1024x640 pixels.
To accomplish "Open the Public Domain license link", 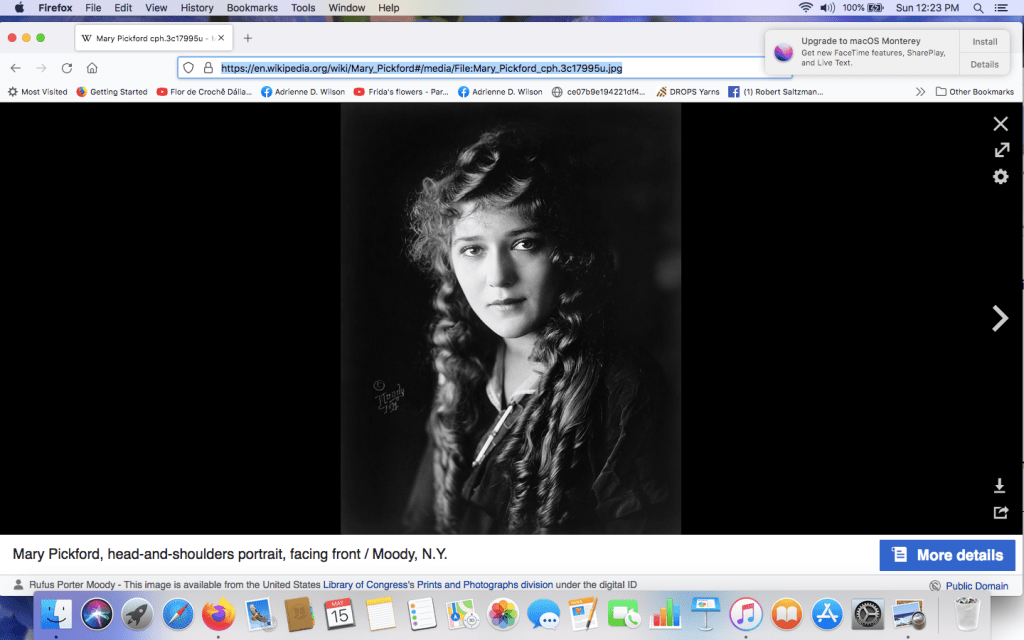I will click(975, 586).
